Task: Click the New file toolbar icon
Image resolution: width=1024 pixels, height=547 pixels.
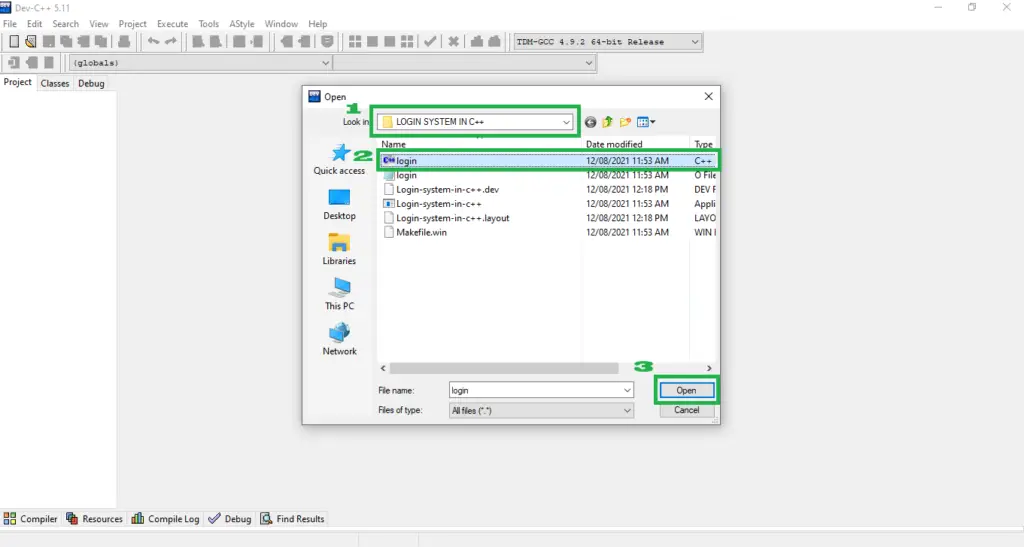Action: click(14, 42)
